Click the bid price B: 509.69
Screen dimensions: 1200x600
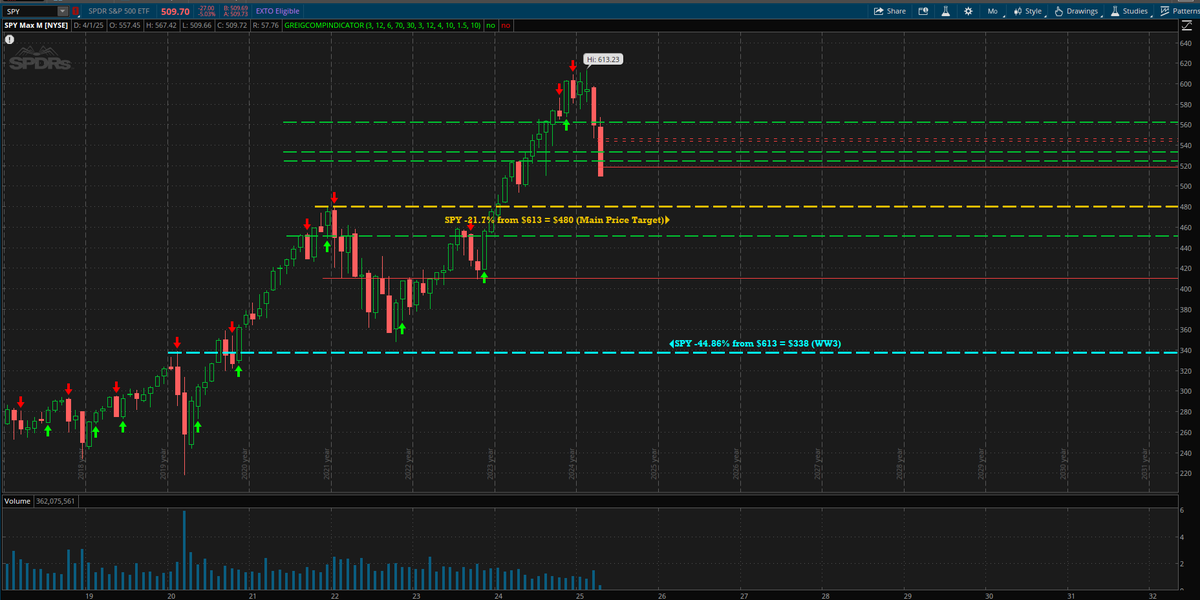point(236,8)
